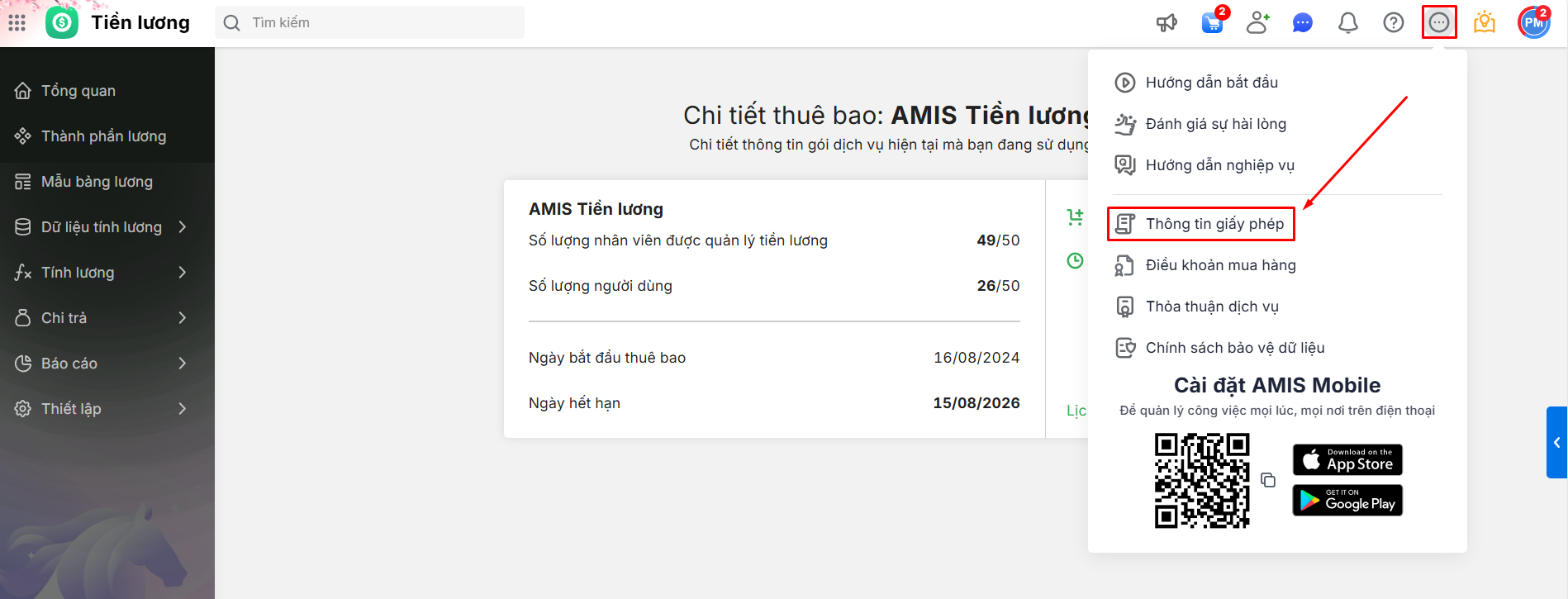Image resolution: width=1568 pixels, height=599 pixels.
Task: Click the Số lượng người dùng label
Action: (x=601, y=286)
